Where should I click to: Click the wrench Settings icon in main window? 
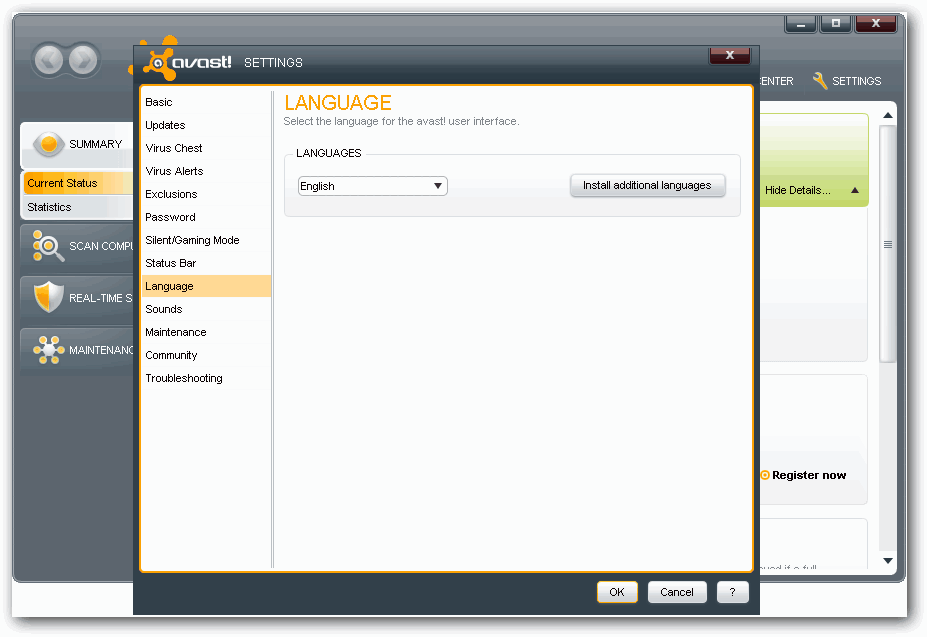[x=819, y=80]
